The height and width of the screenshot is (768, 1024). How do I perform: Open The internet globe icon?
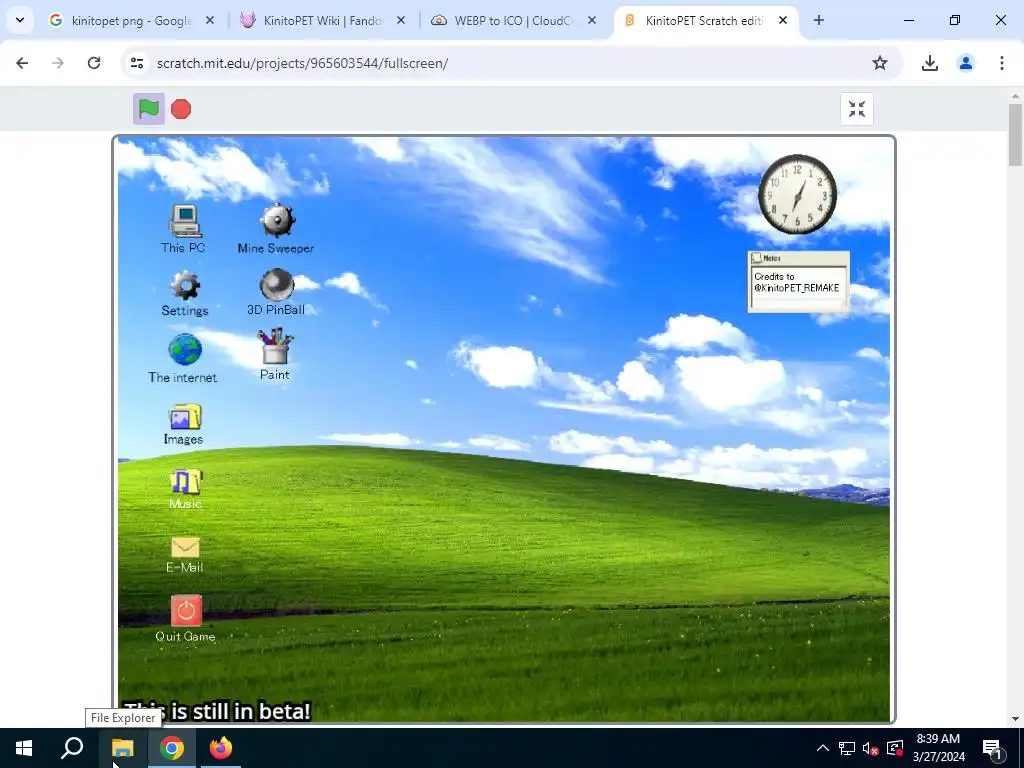point(184,359)
